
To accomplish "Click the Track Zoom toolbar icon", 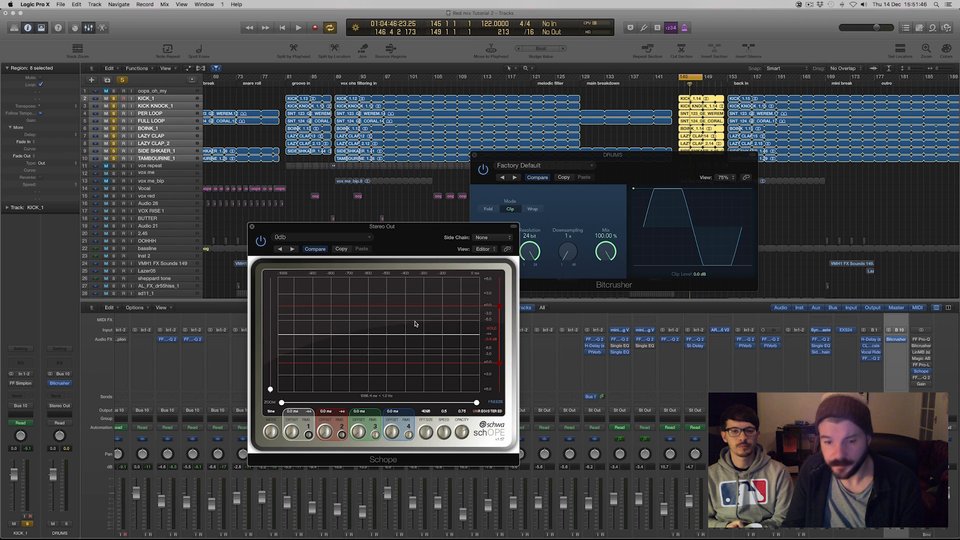I will tap(77, 50).
